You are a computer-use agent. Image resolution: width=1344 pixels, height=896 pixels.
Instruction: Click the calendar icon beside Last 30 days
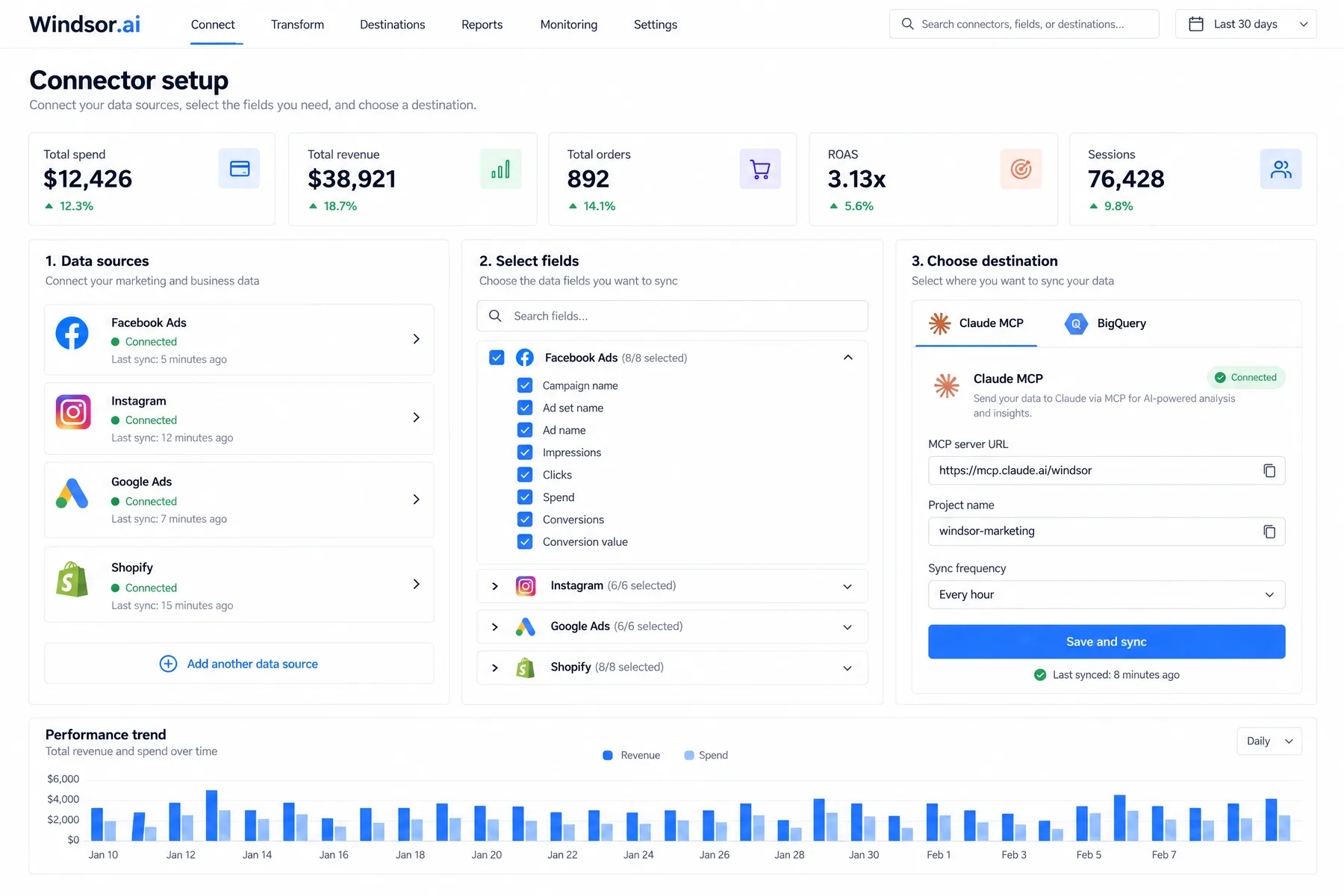pos(1195,24)
